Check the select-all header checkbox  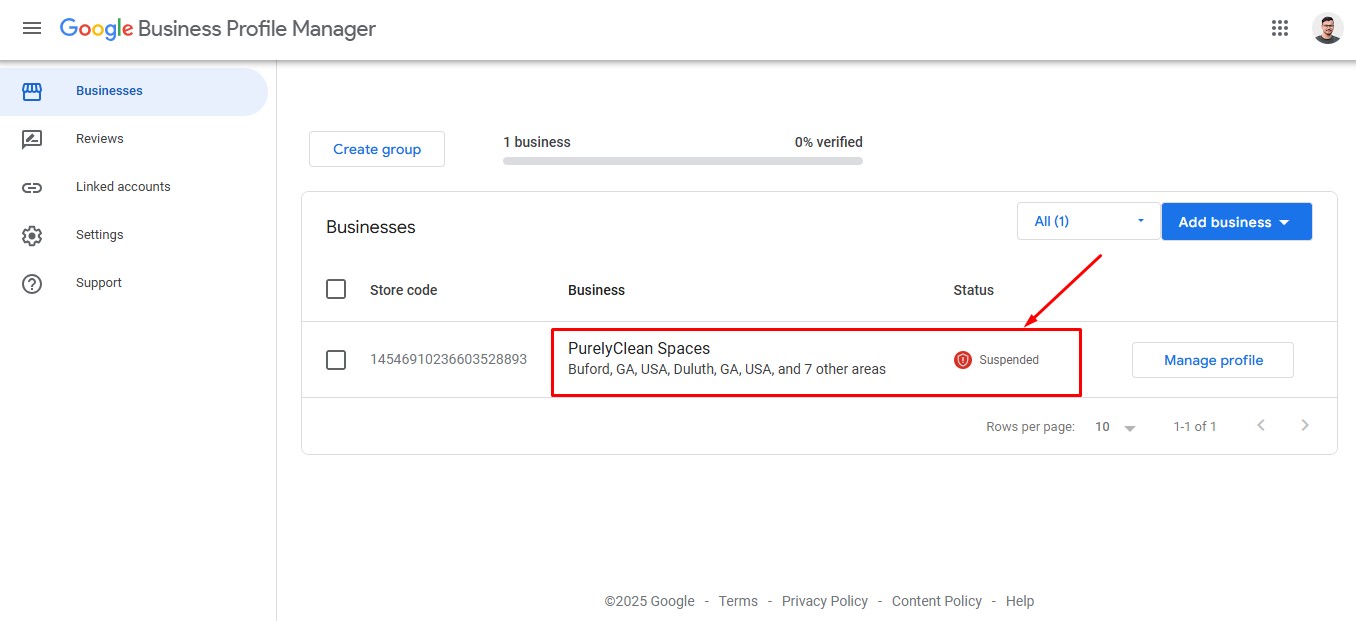(336, 290)
